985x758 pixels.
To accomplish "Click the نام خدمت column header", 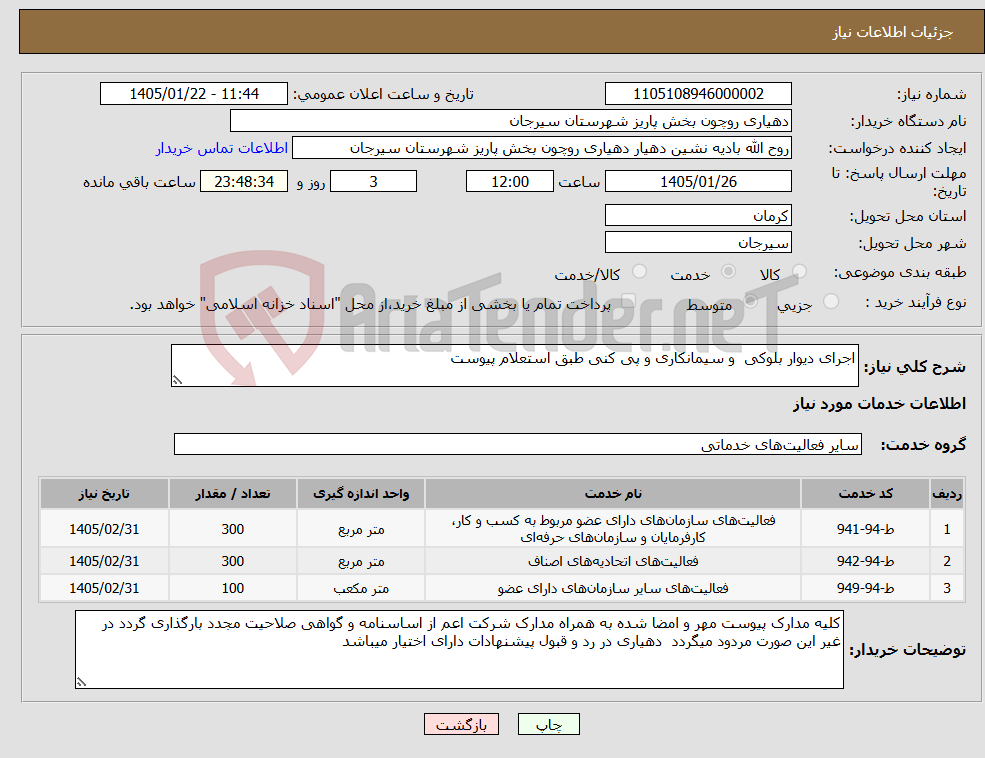I will pyautogui.click(x=613, y=494).
